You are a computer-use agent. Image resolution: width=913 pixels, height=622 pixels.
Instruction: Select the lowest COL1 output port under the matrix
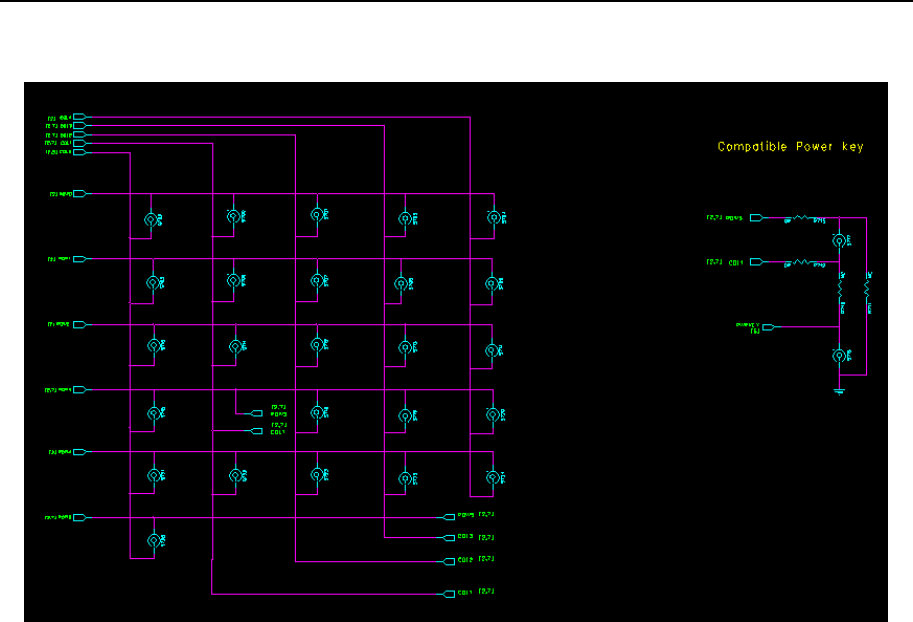click(449, 594)
